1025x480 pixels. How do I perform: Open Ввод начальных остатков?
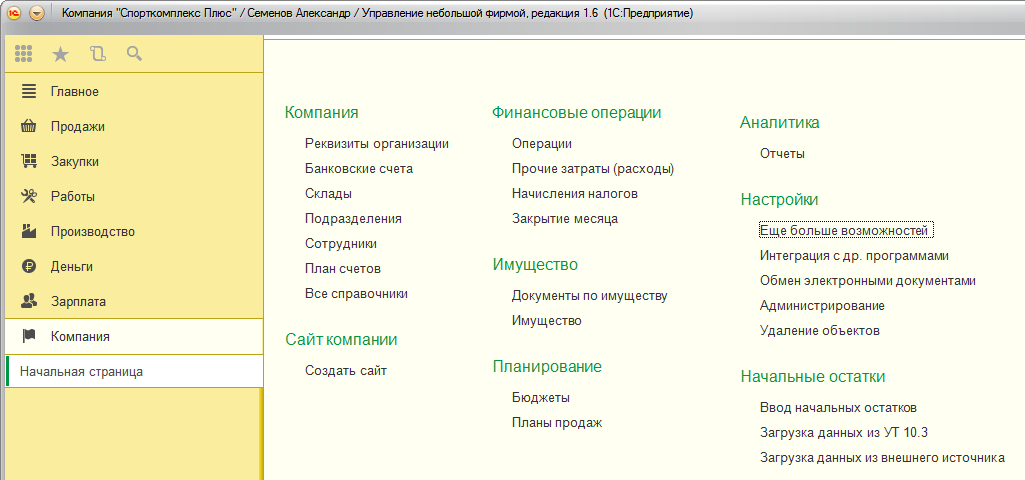pyautogui.click(x=838, y=407)
